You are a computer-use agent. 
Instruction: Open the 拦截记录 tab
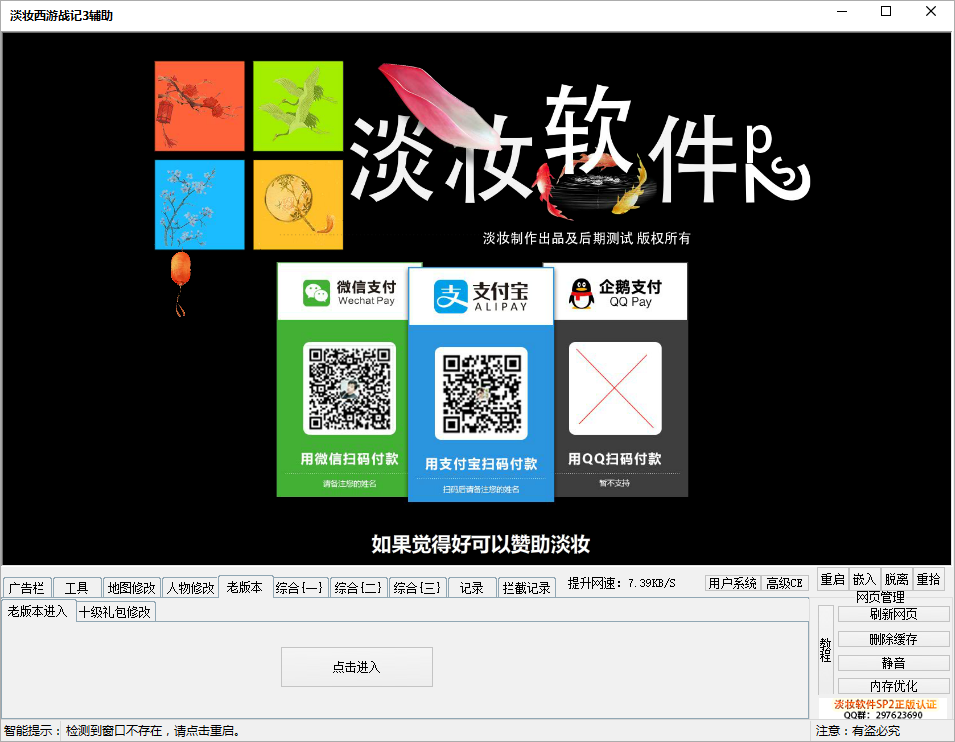526,588
